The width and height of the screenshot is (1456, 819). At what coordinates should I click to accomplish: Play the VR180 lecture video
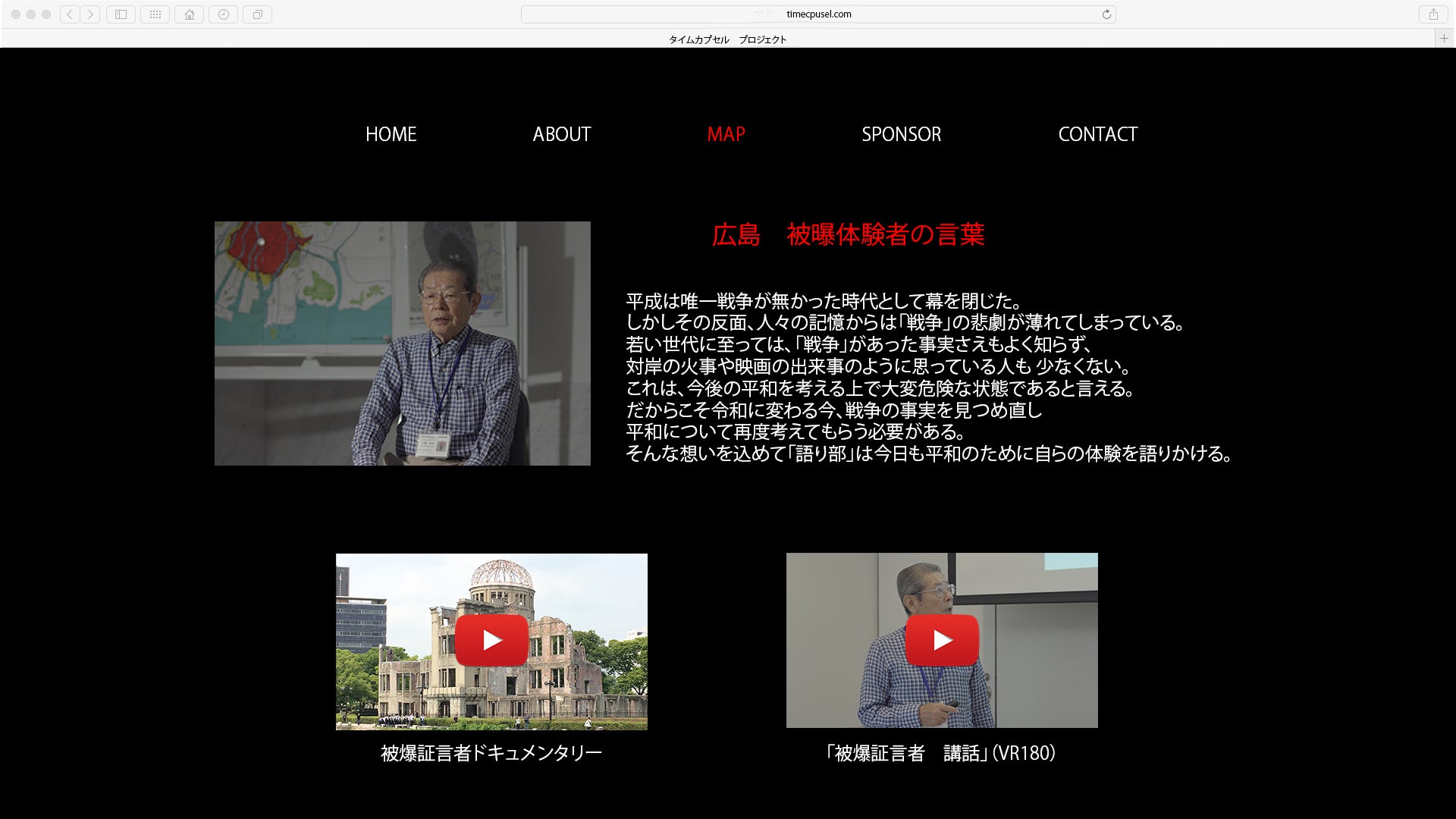coord(942,641)
